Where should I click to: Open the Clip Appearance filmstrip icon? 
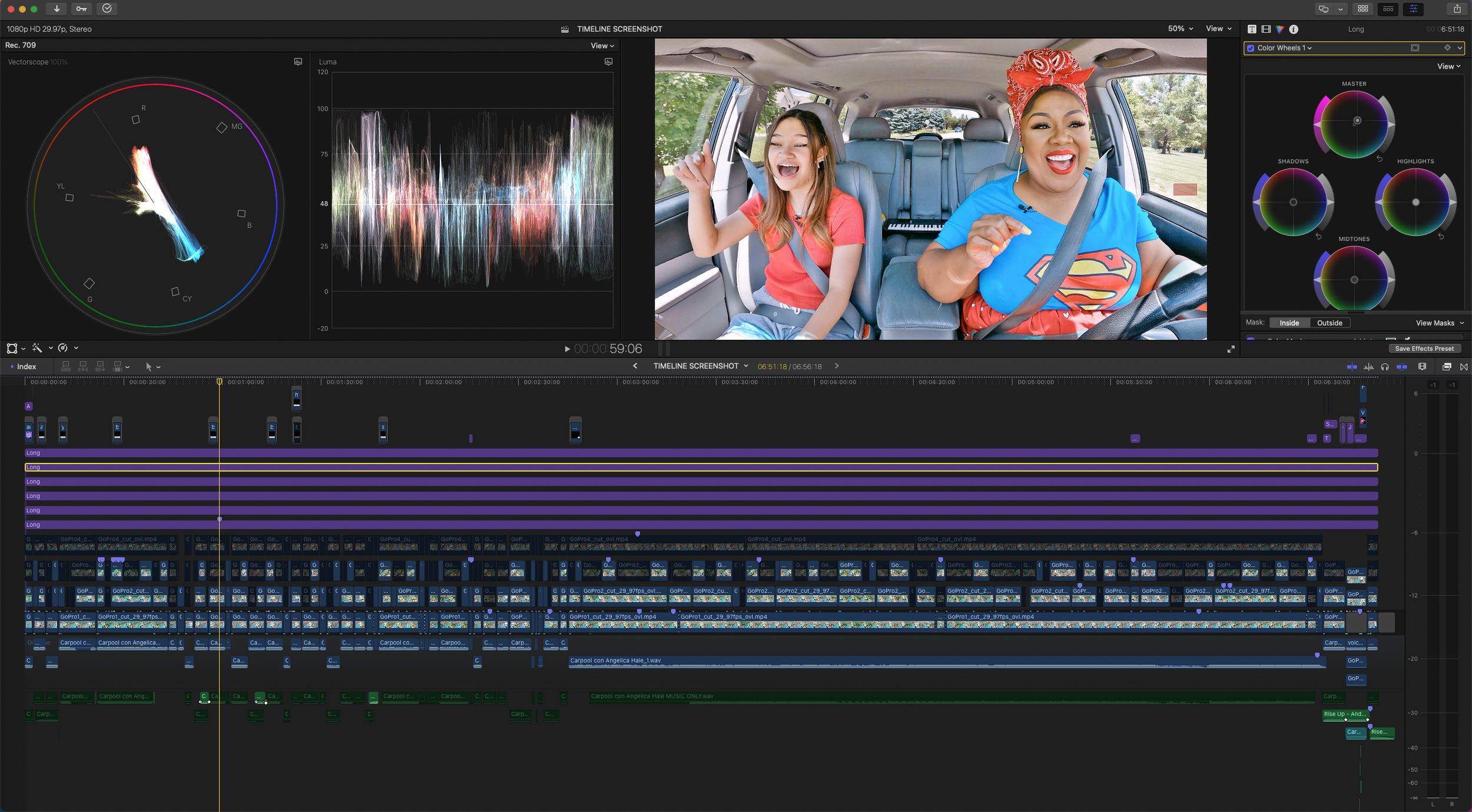pos(1422,366)
